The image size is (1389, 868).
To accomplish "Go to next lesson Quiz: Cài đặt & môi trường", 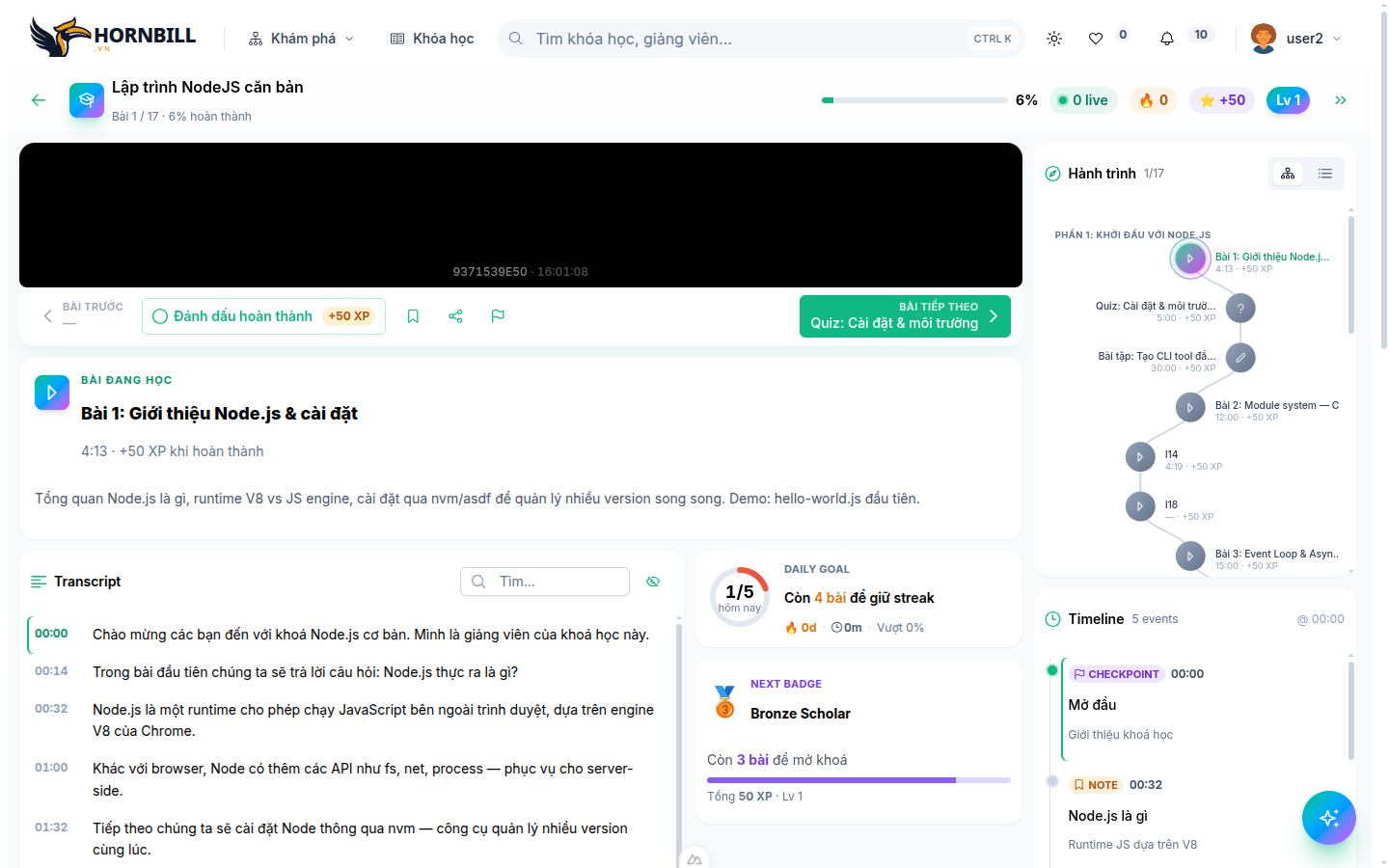I will [905, 316].
